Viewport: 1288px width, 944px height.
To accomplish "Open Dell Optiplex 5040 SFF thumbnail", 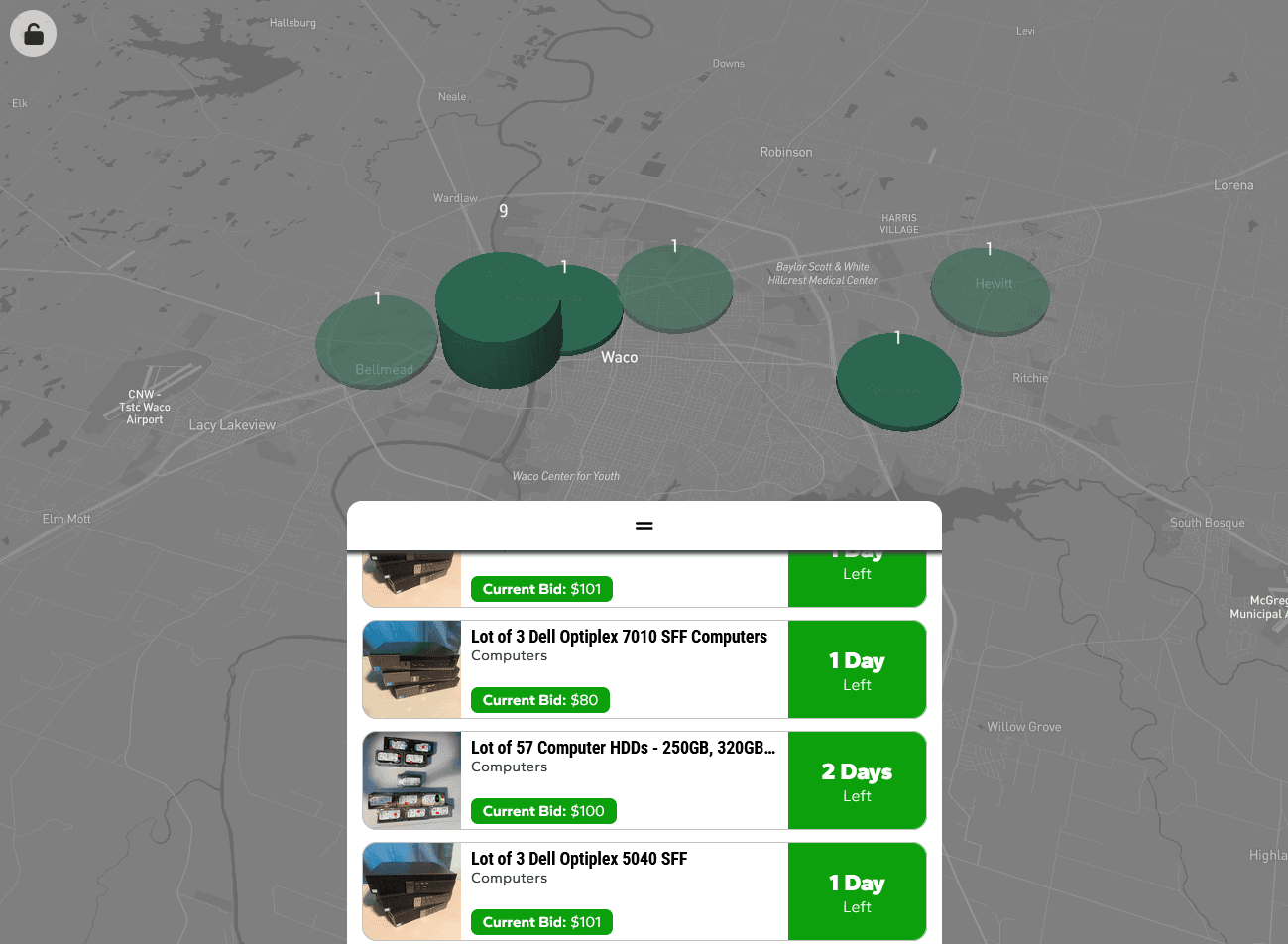I will (411, 891).
